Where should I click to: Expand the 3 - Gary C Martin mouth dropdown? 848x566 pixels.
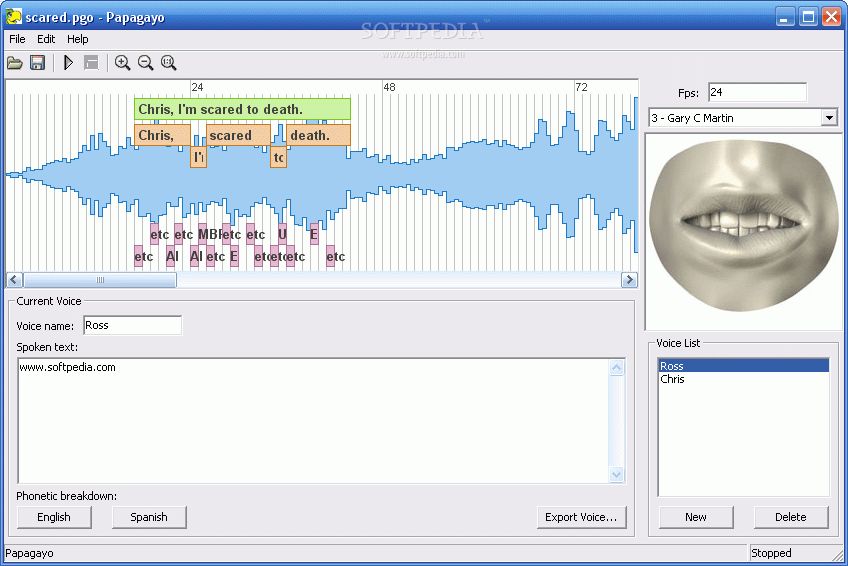(x=829, y=118)
